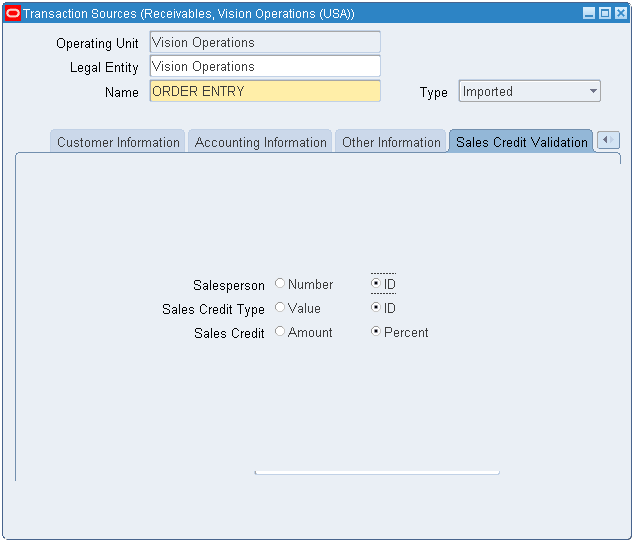634x544 pixels.
Task: Go to the Other Information tab
Action: point(391,142)
